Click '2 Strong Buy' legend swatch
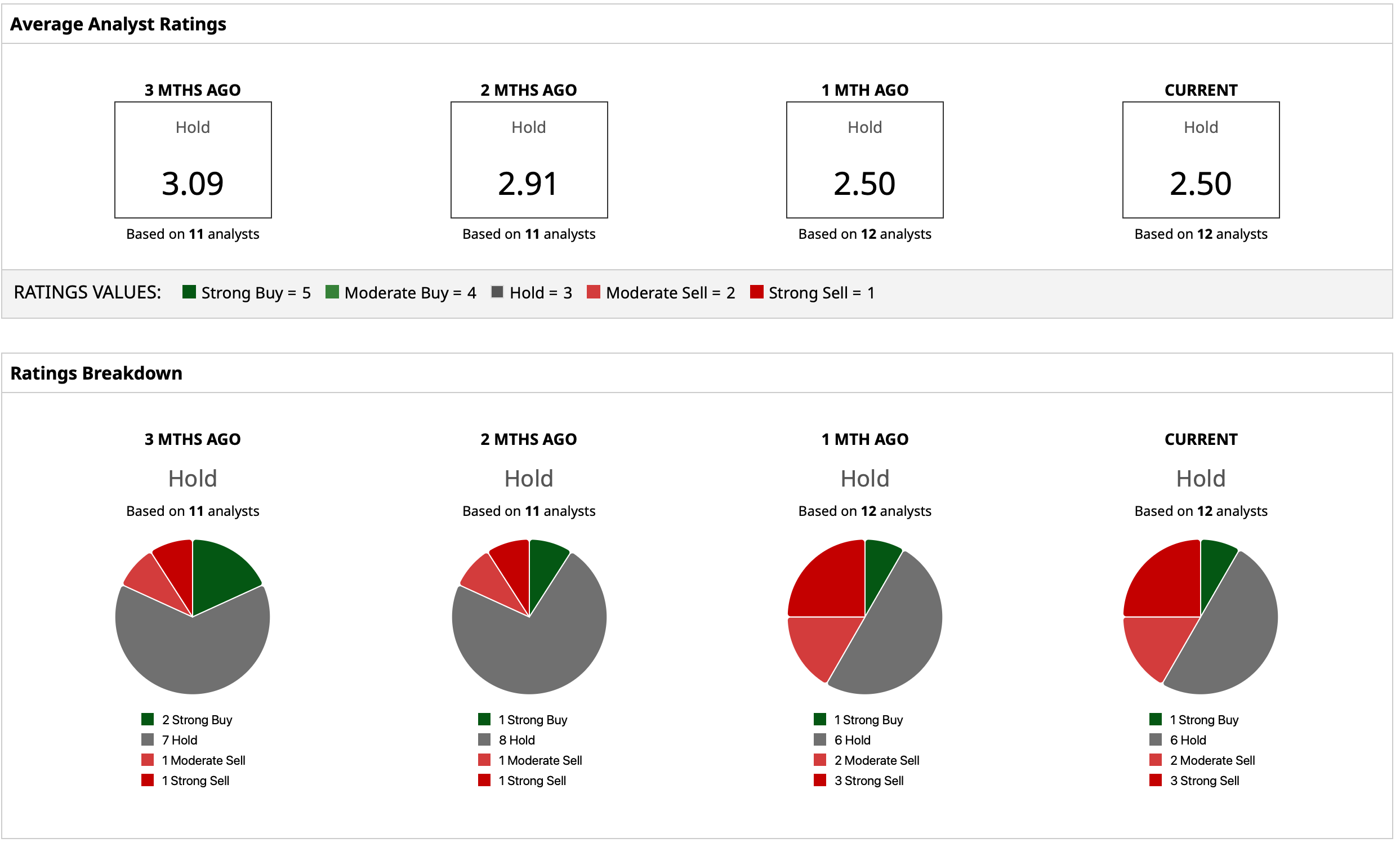 click(148, 719)
